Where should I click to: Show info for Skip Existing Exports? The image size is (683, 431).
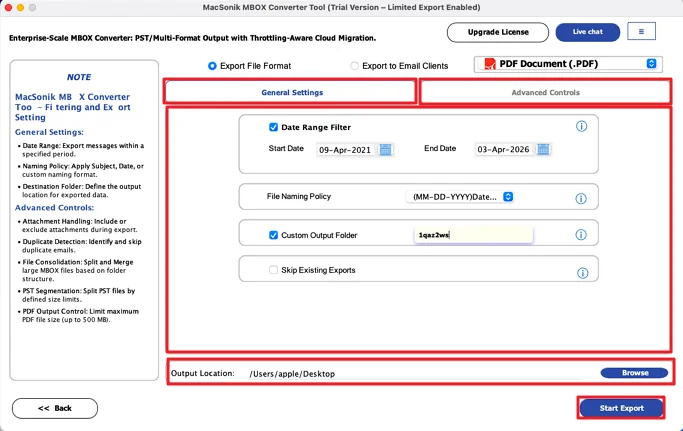582,273
